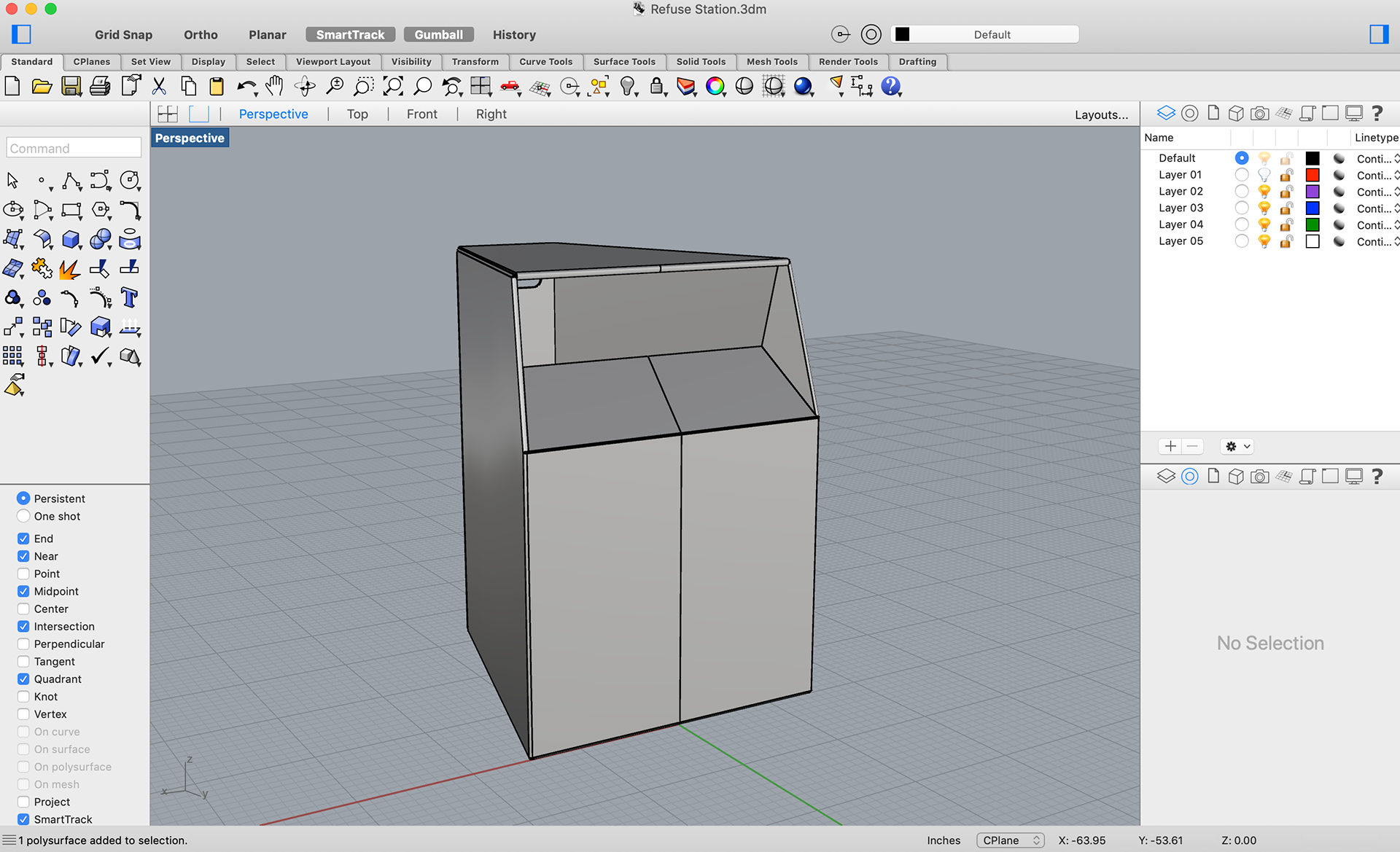Select the Circle tool in the sidebar
The width and height of the screenshot is (1400, 852).
[x=130, y=180]
